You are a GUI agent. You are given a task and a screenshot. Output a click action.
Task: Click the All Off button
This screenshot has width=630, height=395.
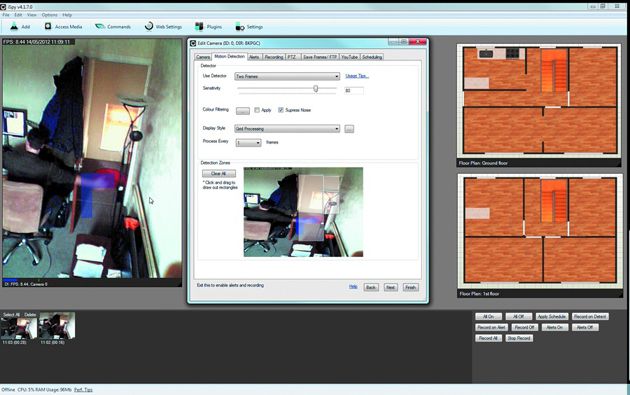click(519, 317)
